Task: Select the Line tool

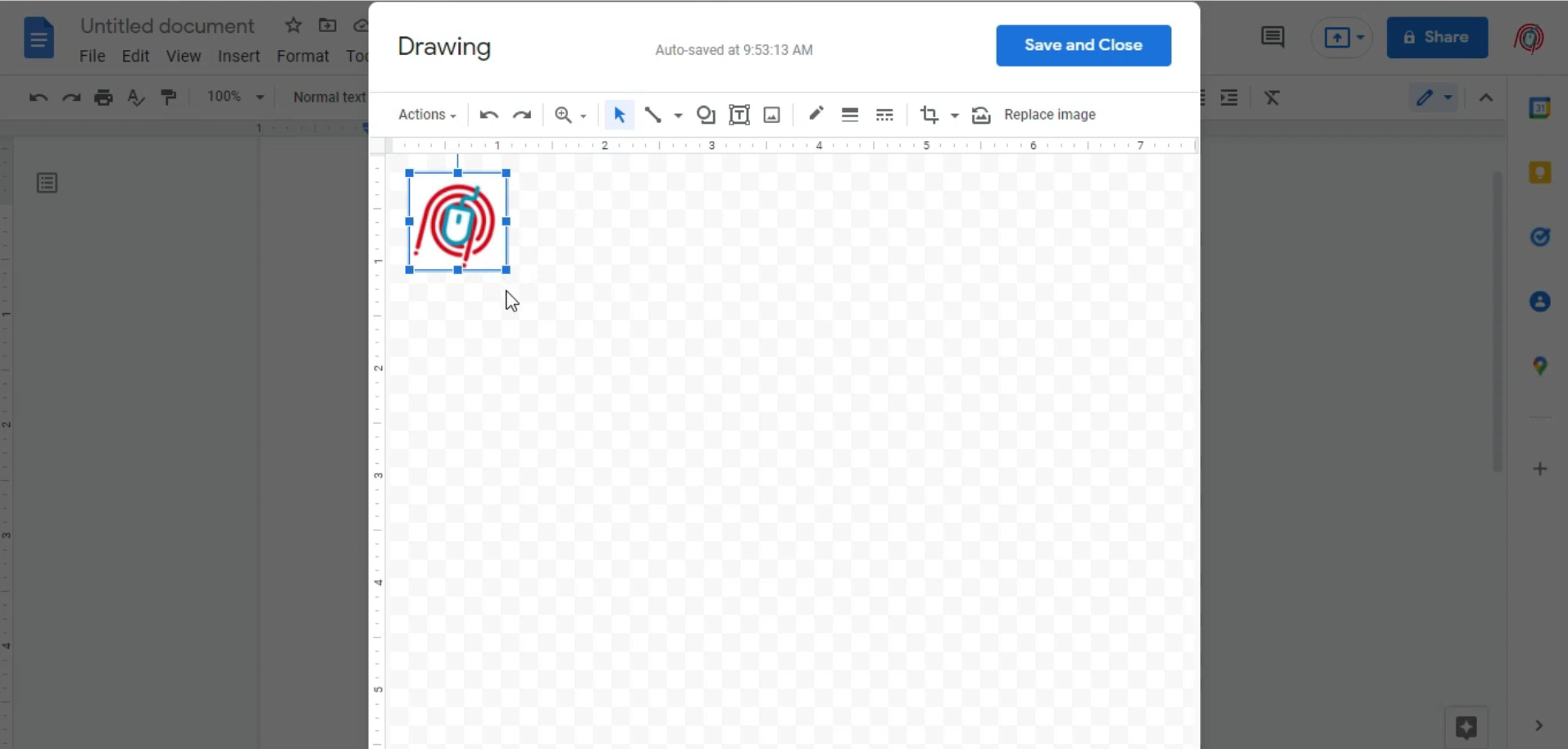Action: coord(653,115)
